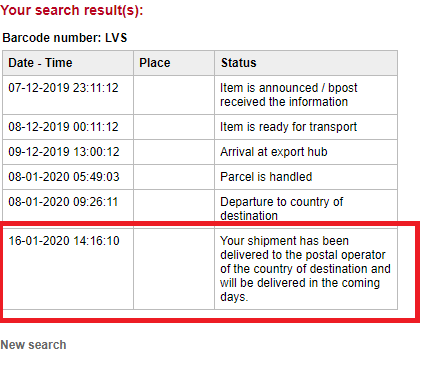Click 'Item is ready for transport' status

289,127
